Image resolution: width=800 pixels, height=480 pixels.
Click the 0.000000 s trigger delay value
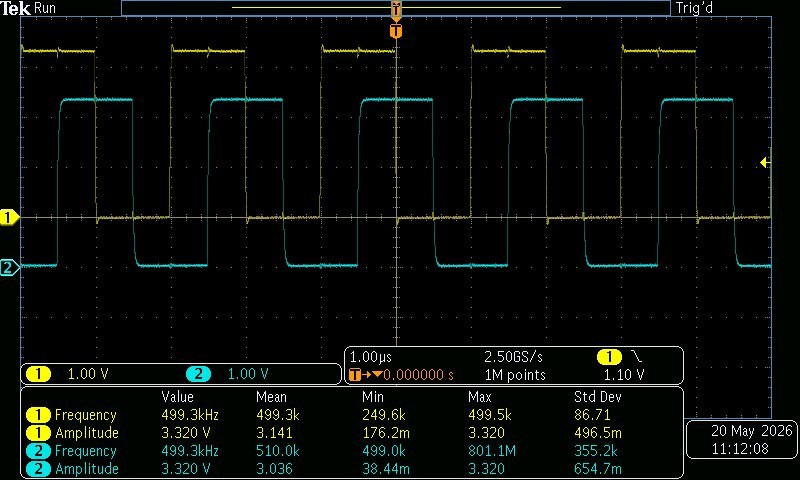click(x=418, y=375)
